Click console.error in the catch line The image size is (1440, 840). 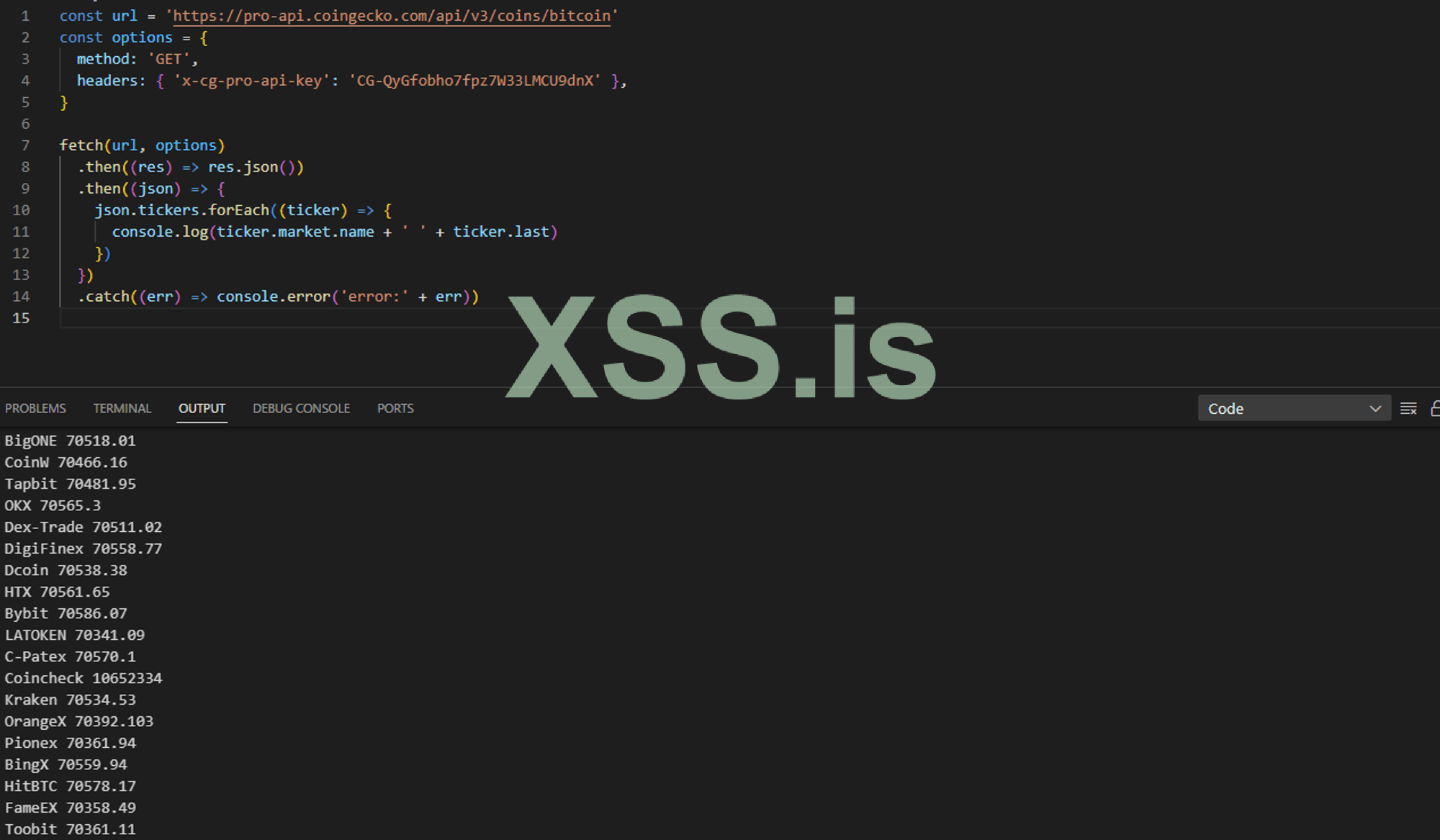273,297
